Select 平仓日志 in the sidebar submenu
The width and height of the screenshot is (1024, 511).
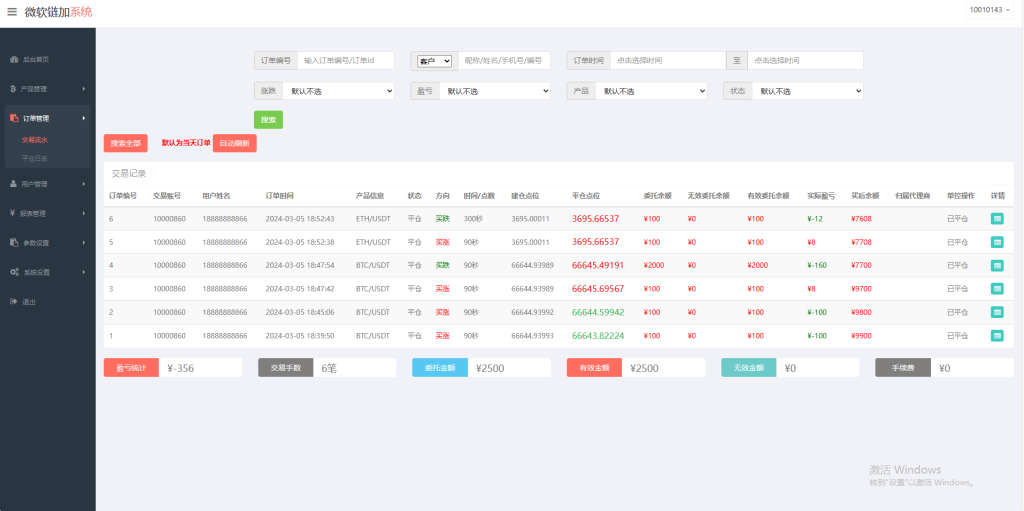pos(35,158)
